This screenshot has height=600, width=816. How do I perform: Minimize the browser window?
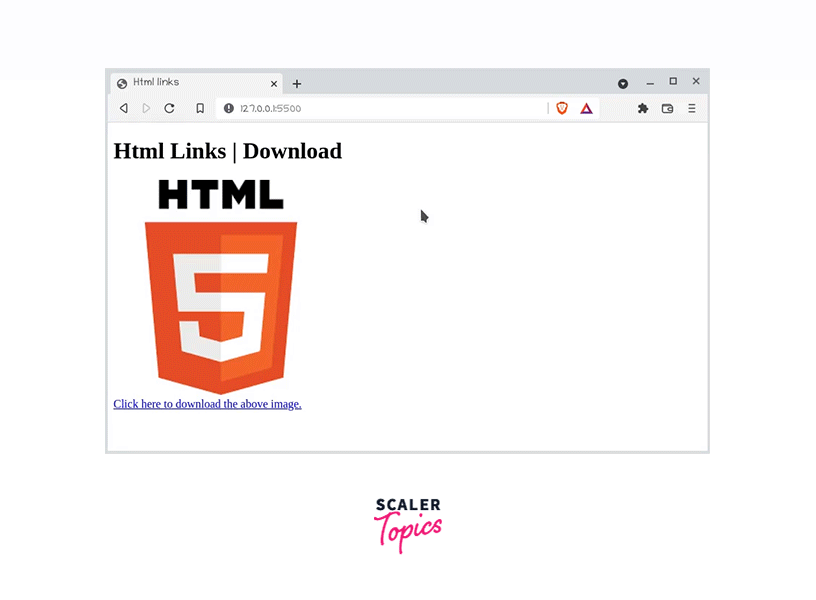point(650,83)
